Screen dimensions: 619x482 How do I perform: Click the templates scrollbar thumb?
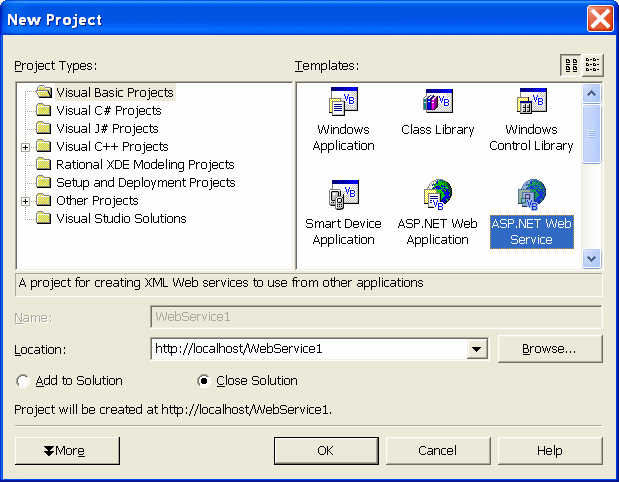[591, 134]
